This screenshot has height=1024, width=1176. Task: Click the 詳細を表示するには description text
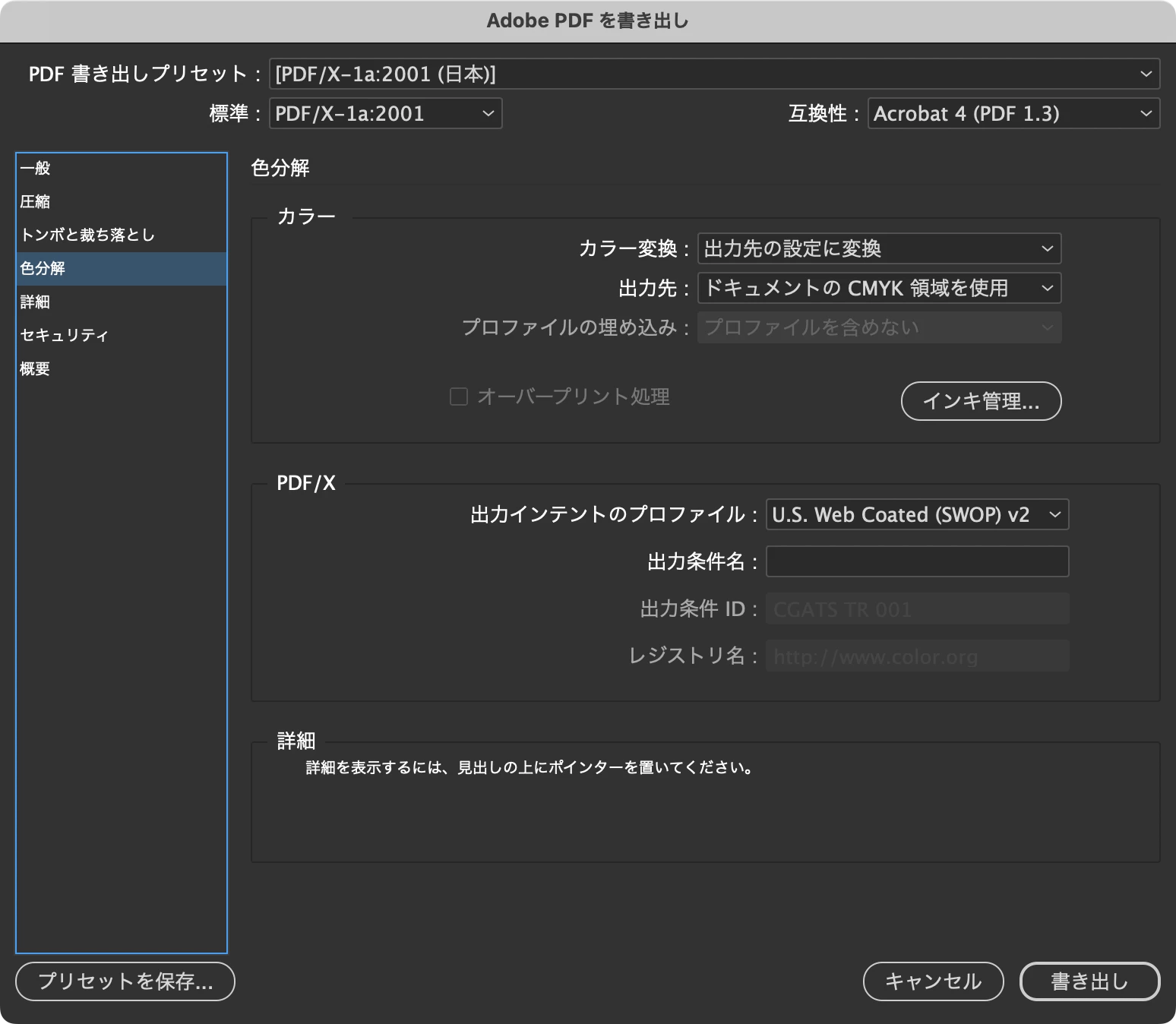pos(530,768)
